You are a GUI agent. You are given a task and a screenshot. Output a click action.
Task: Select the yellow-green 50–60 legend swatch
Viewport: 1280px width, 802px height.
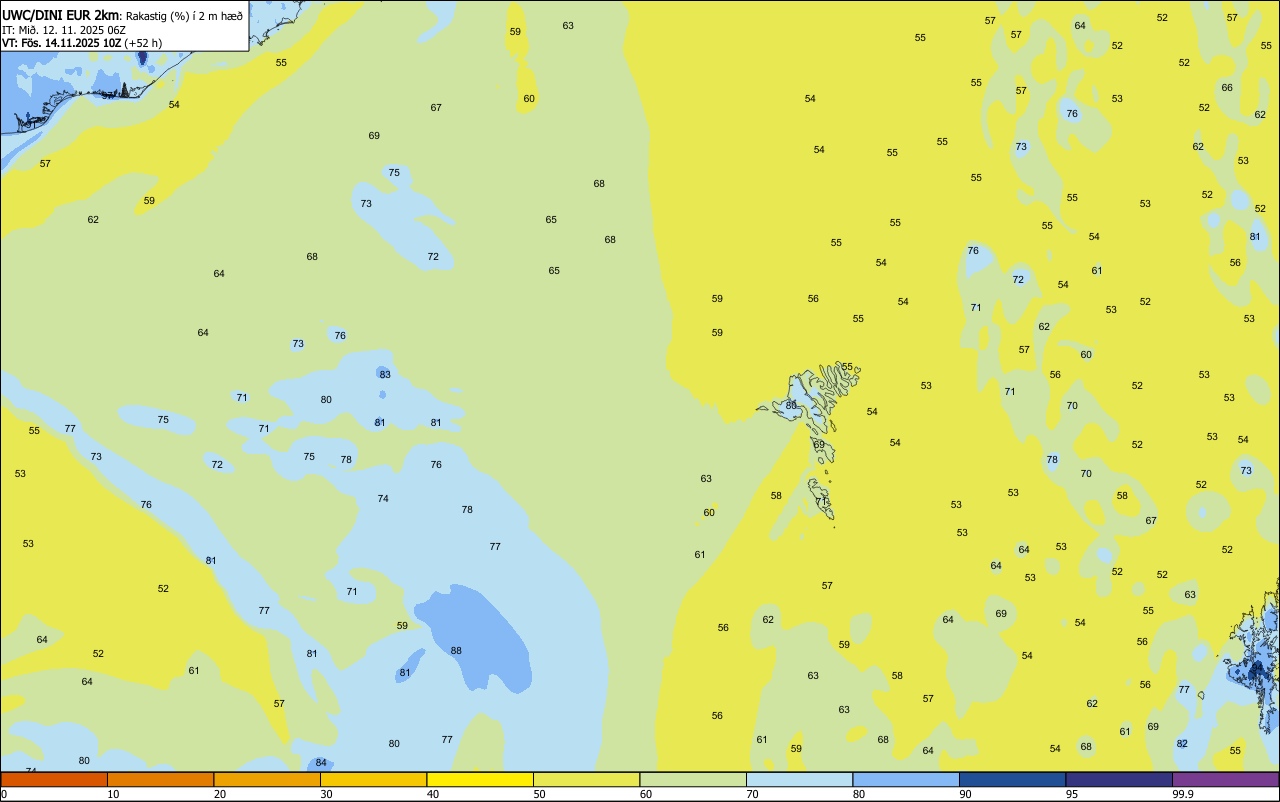pyautogui.click(x=586, y=779)
